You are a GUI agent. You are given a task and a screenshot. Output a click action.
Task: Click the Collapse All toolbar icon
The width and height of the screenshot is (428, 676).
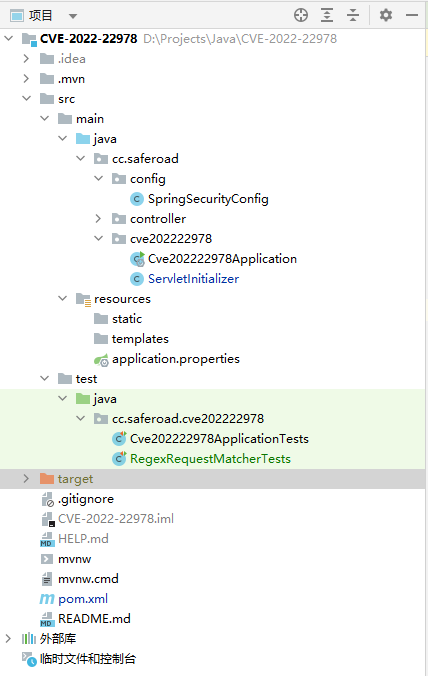coord(353,15)
